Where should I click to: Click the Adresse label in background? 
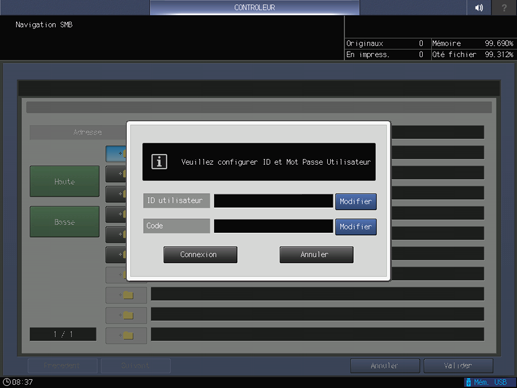(87, 132)
